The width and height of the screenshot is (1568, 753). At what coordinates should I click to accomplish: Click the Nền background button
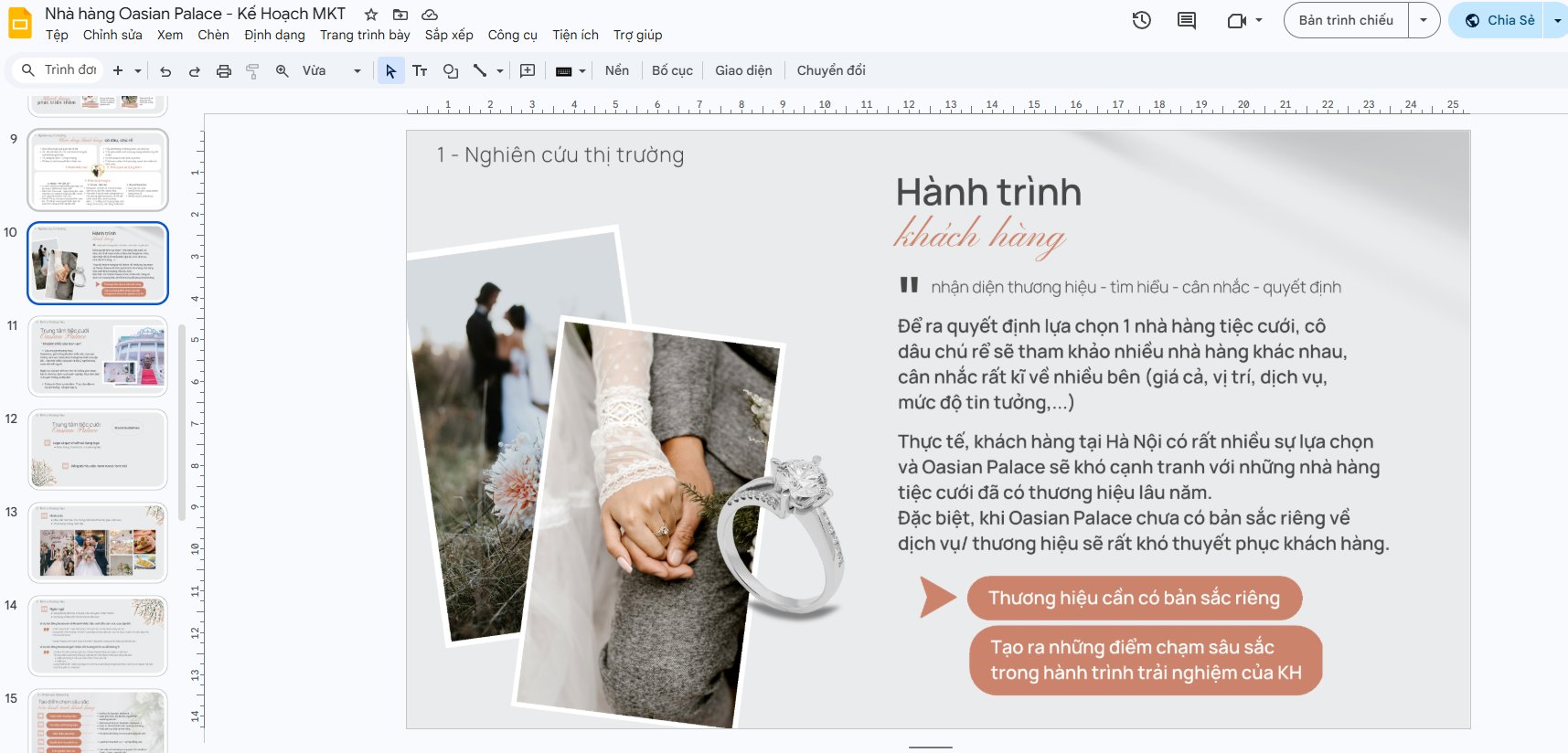coord(617,70)
